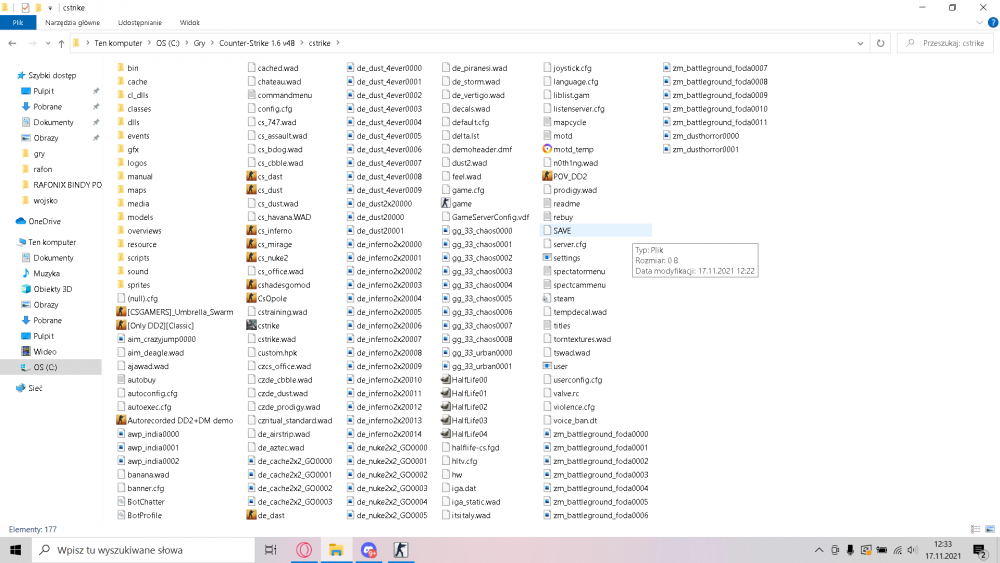Open Counter-Strike from taskbar

click(401, 550)
